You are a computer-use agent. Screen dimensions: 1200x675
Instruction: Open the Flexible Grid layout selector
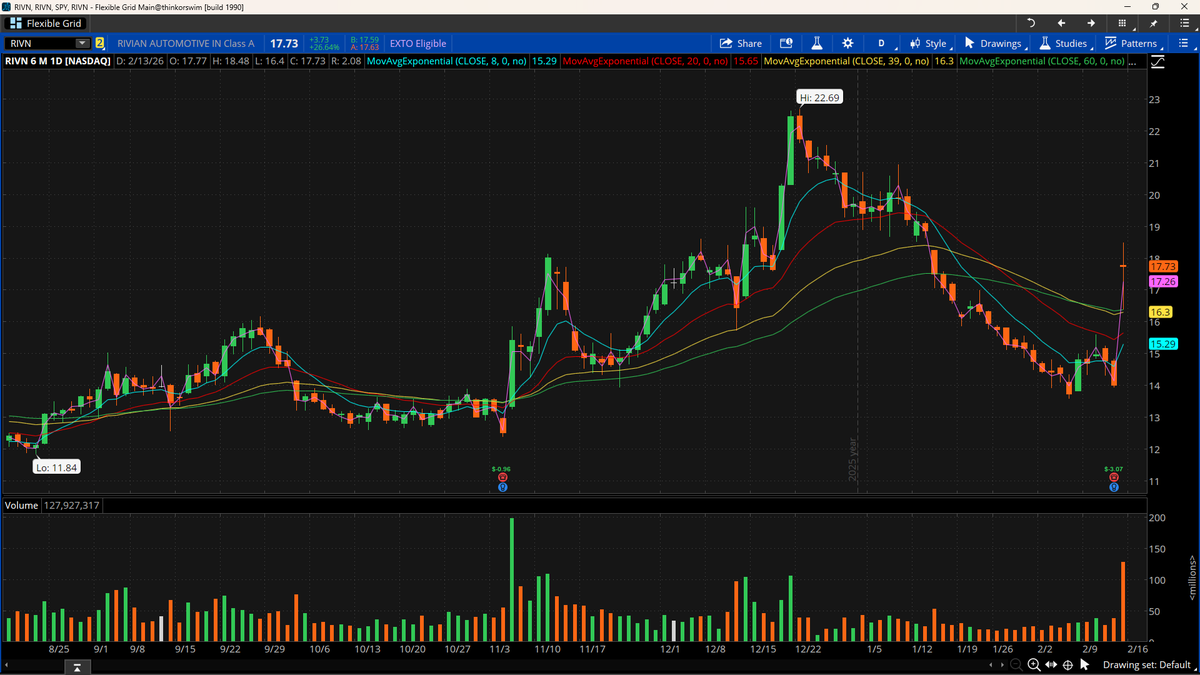click(x=47, y=23)
